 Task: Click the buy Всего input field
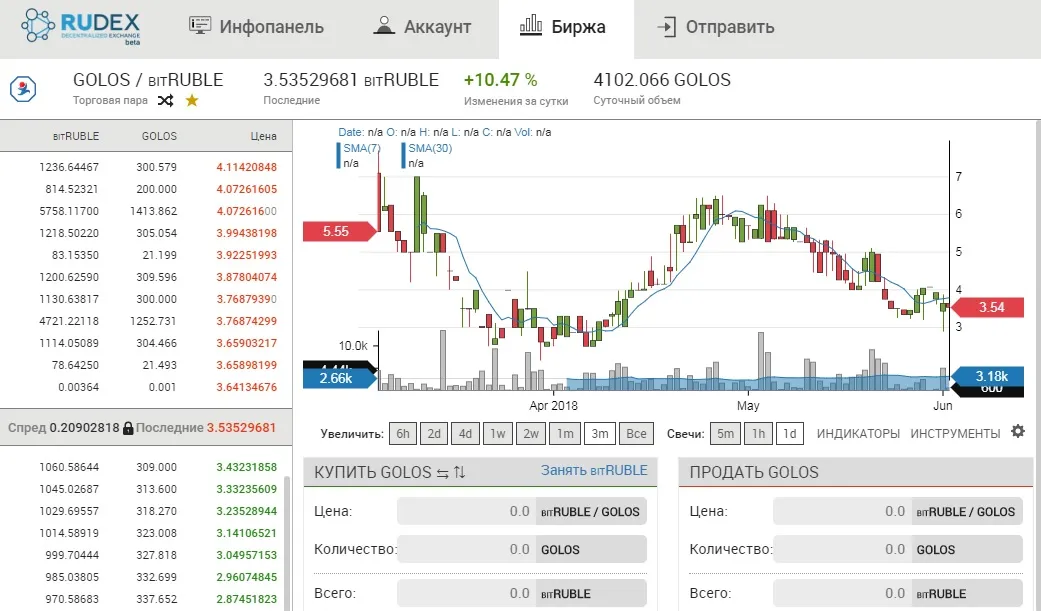466,593
